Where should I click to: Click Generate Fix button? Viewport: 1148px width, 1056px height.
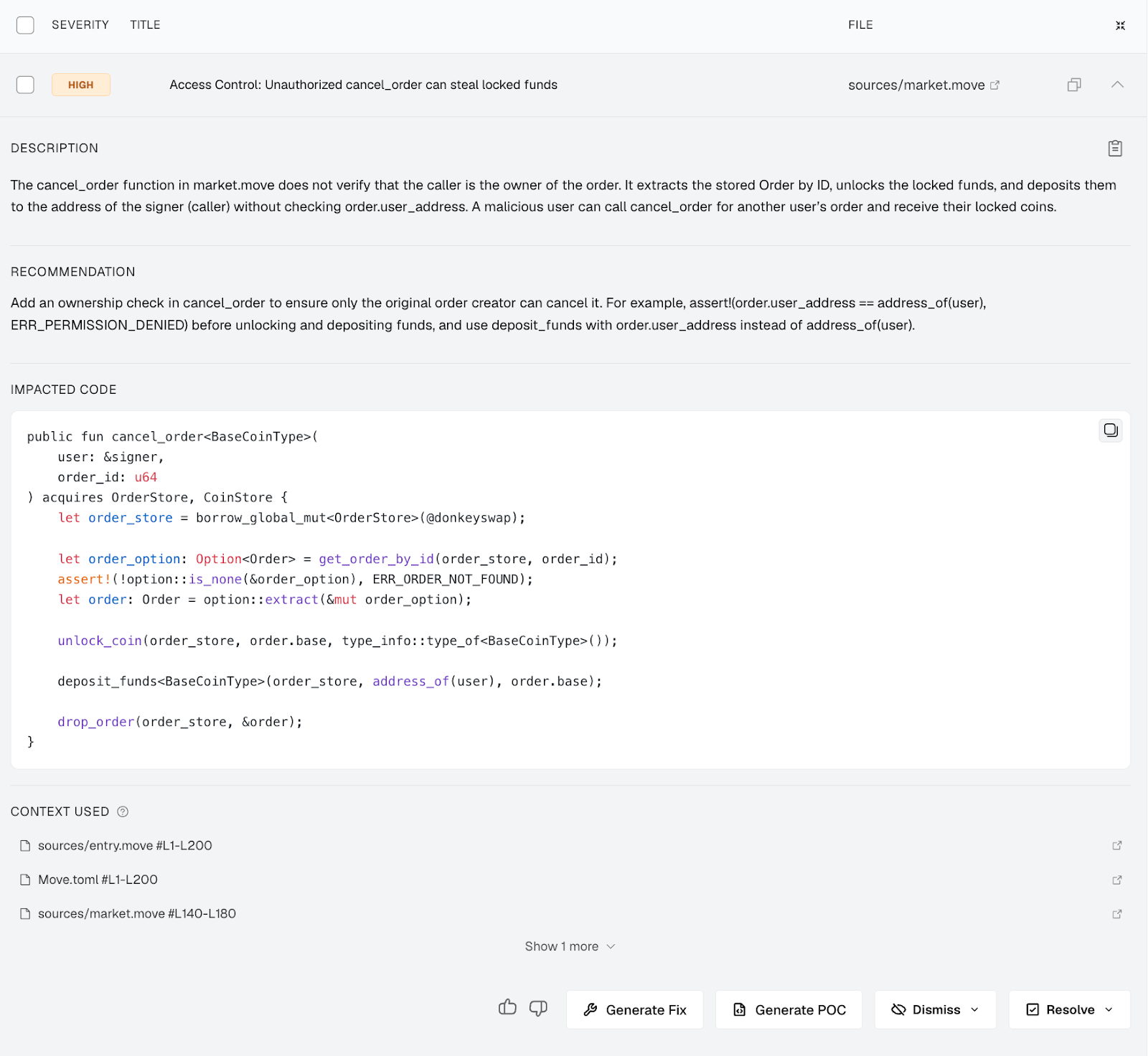click(635, 1010)
